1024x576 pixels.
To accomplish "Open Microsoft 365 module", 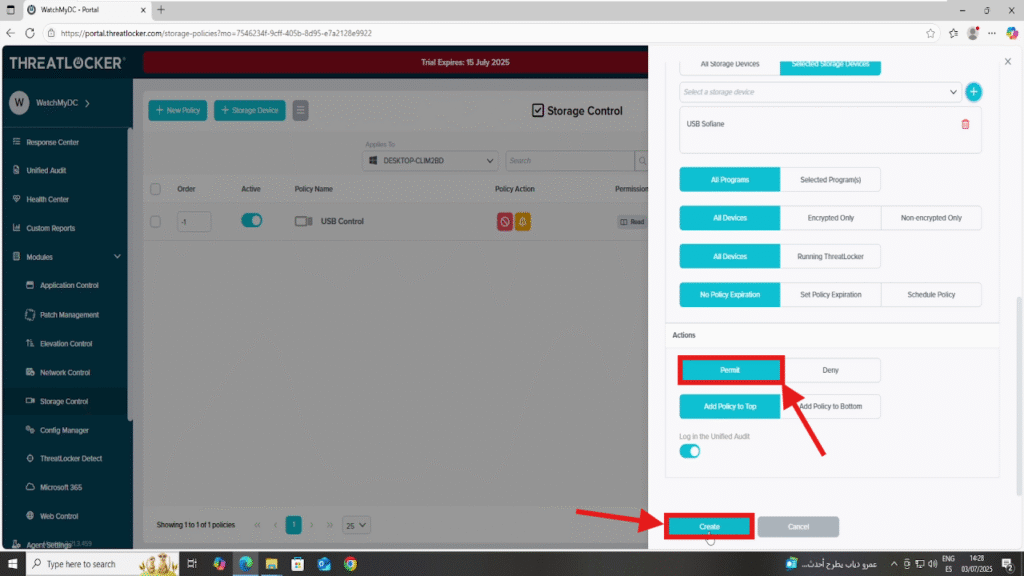I will 61,487.
